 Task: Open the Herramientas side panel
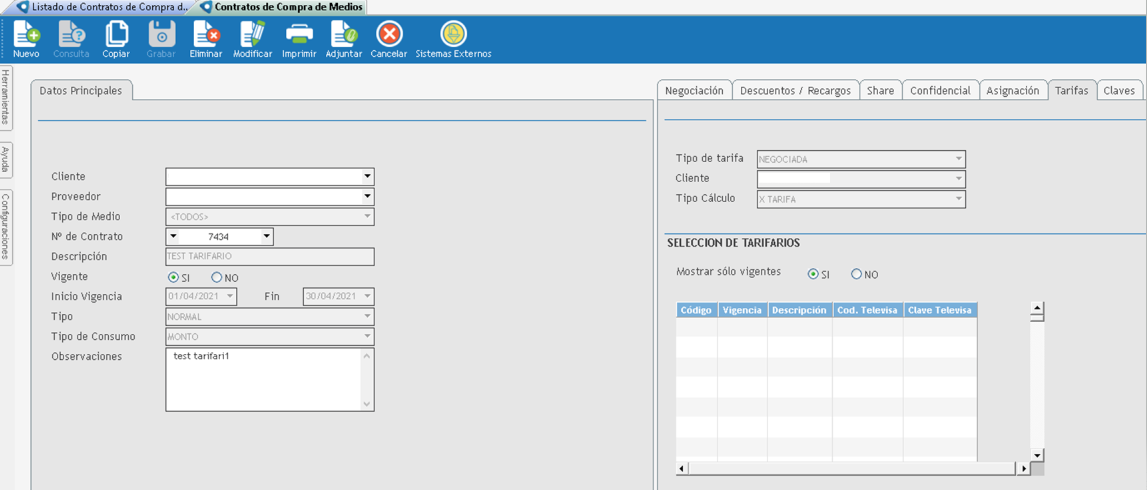(x=6, y=98)
